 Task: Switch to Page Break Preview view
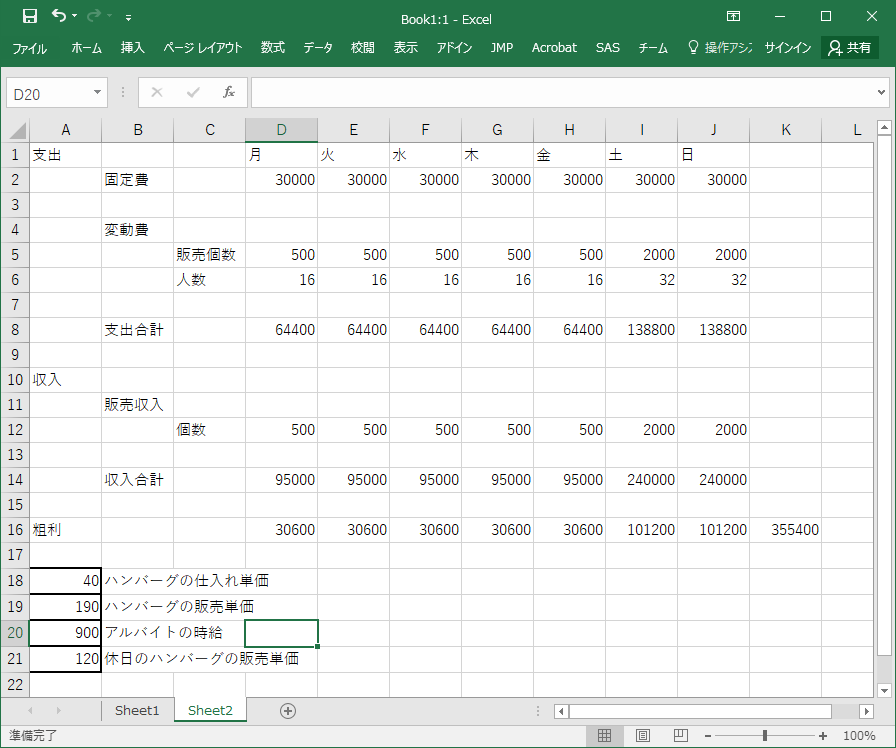coord(680,736)
